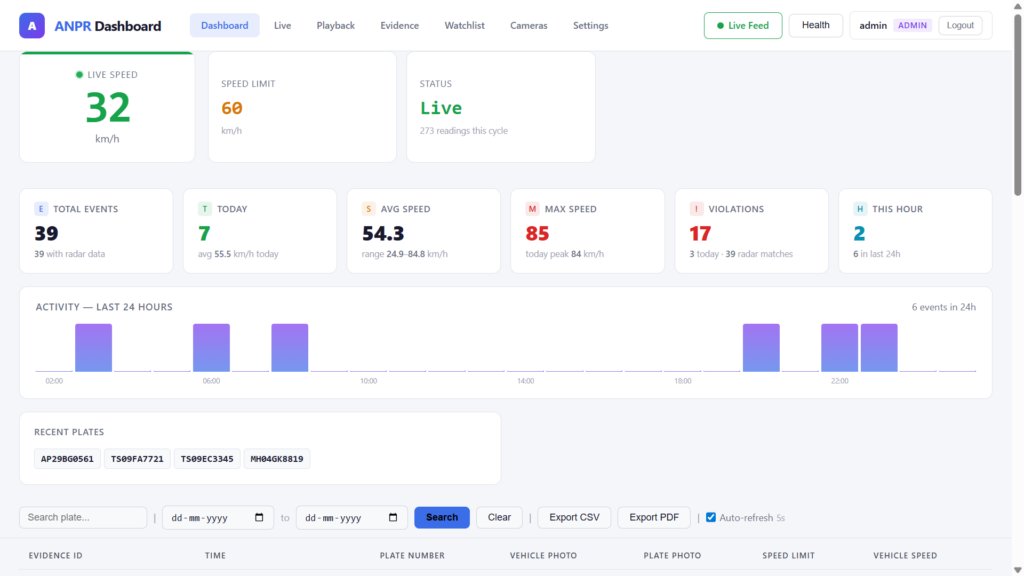Click the Live Feed button
1024x576 pixels.
(743, 25)
